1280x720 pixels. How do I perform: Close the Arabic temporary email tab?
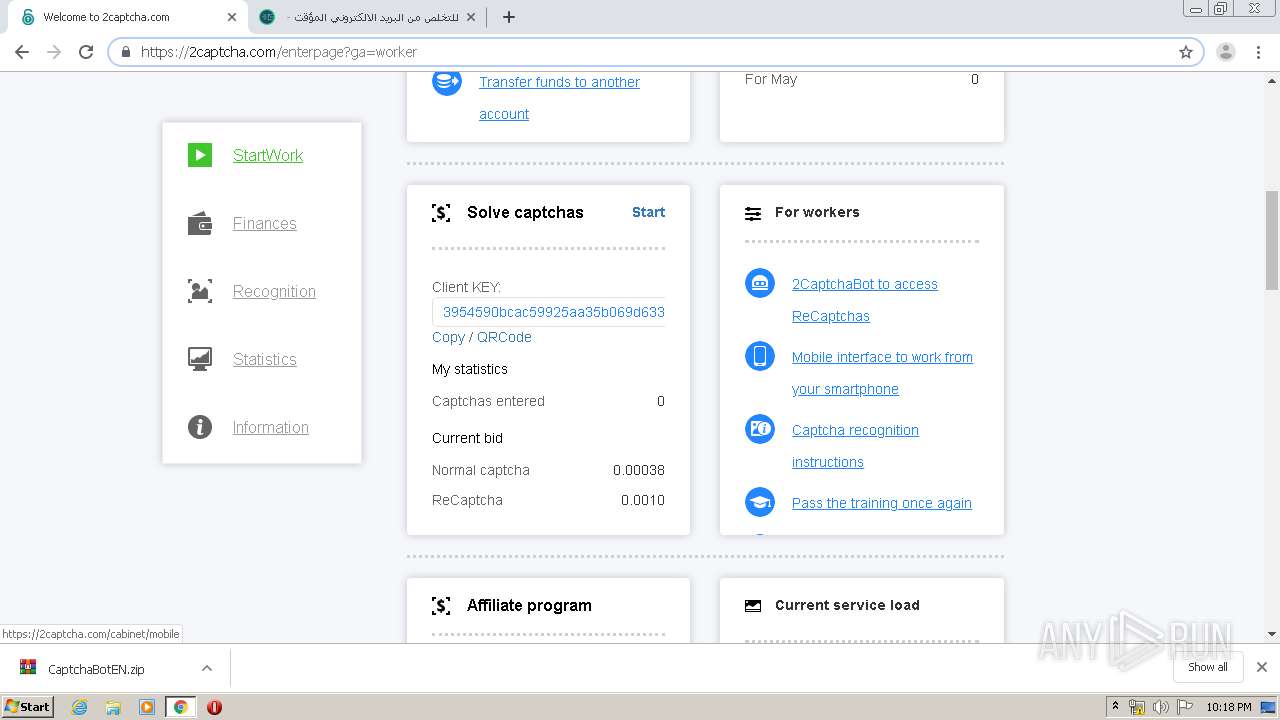pos(470,17)
